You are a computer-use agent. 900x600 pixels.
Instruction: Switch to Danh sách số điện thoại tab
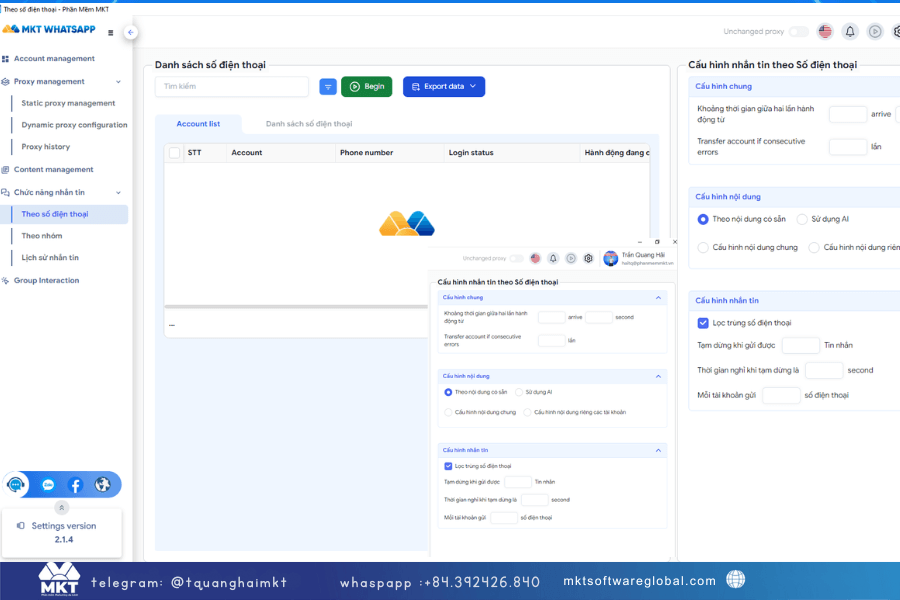[x=308, y=124]
